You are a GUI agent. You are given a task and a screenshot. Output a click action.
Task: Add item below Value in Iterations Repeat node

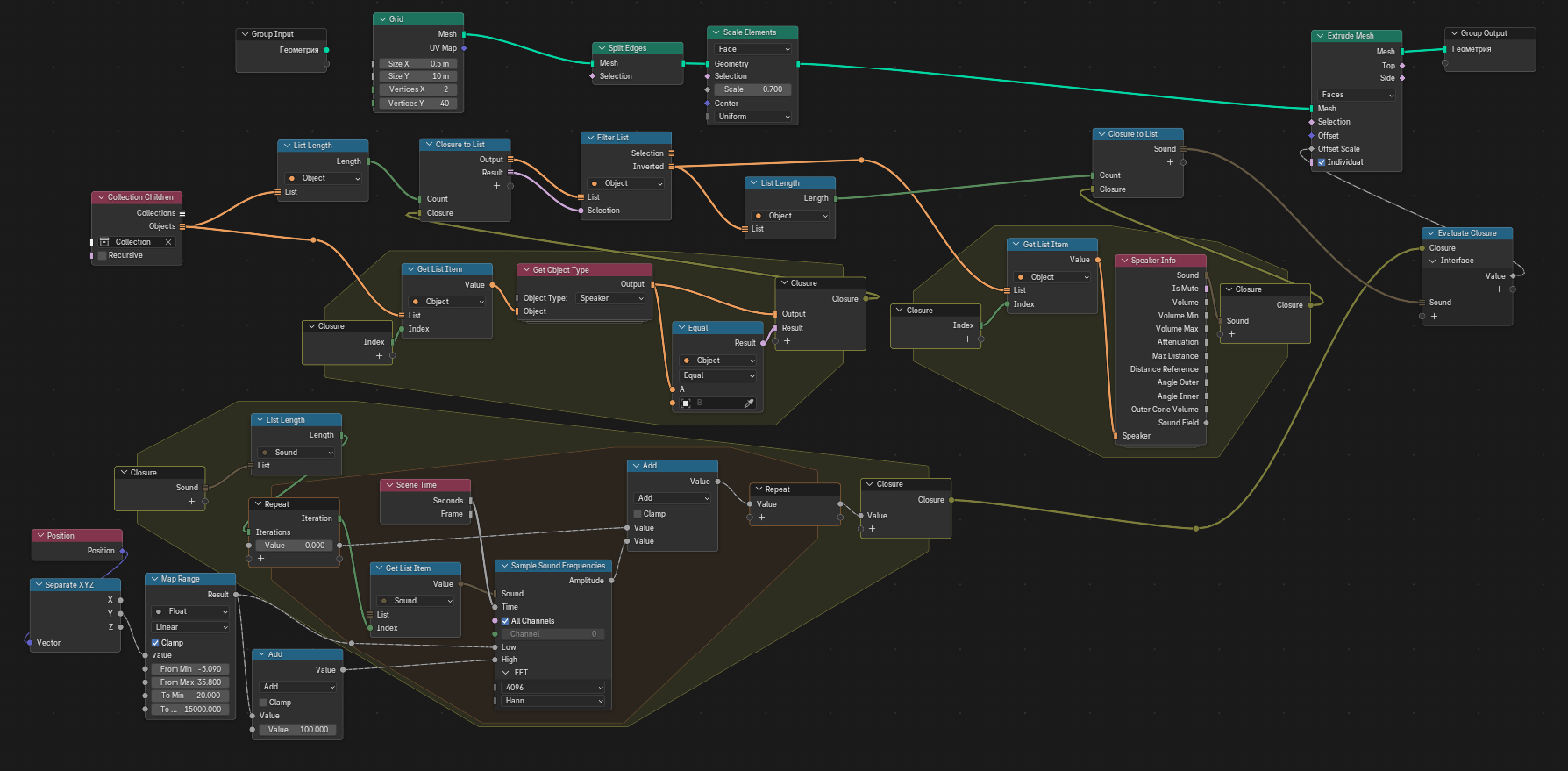(260, 558)
